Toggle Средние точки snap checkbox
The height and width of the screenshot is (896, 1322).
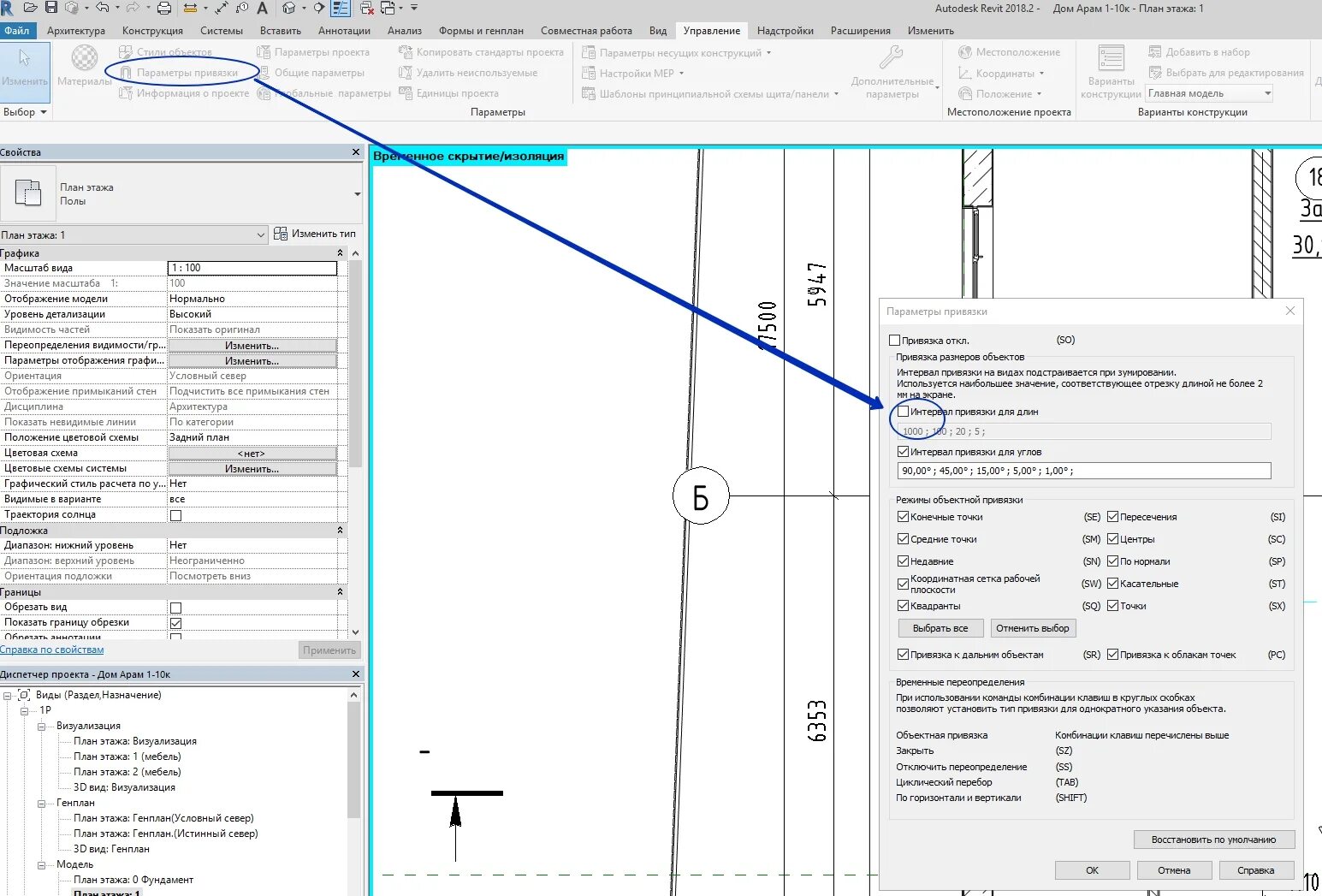click(x=904, y=539)
